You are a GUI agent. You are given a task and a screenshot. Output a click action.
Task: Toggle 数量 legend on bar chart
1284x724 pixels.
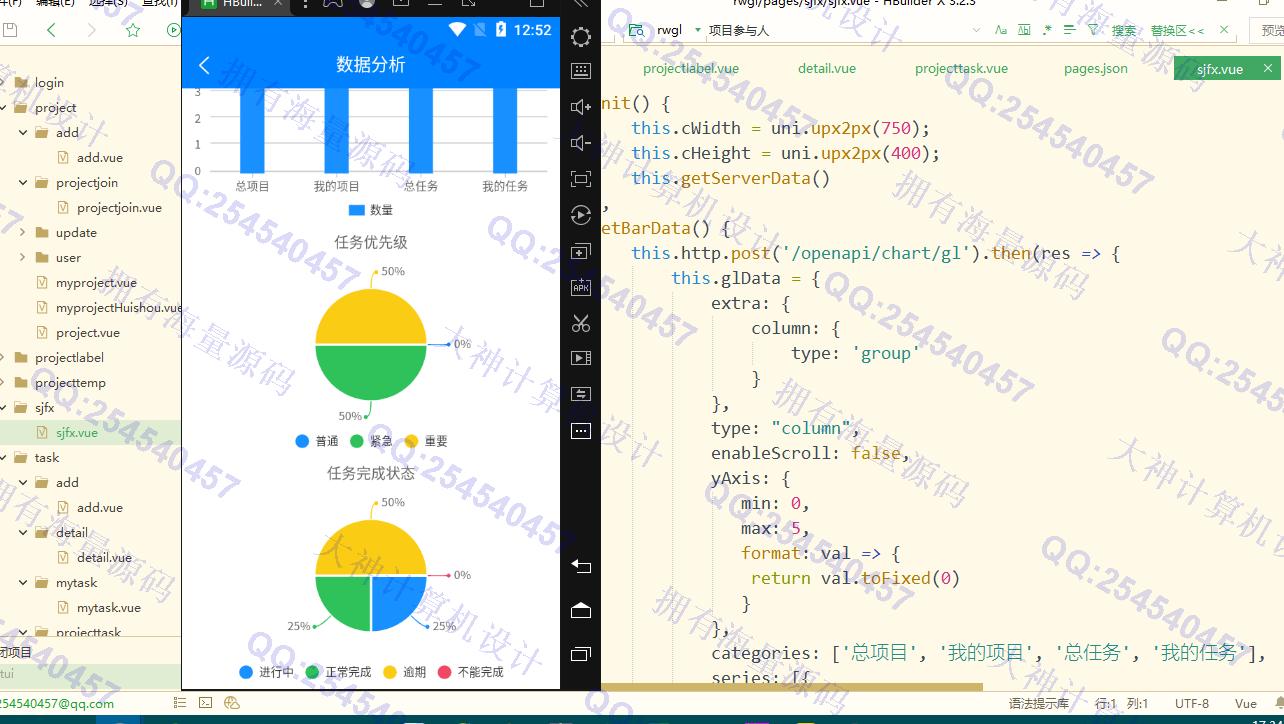click(x=370, y=210)
